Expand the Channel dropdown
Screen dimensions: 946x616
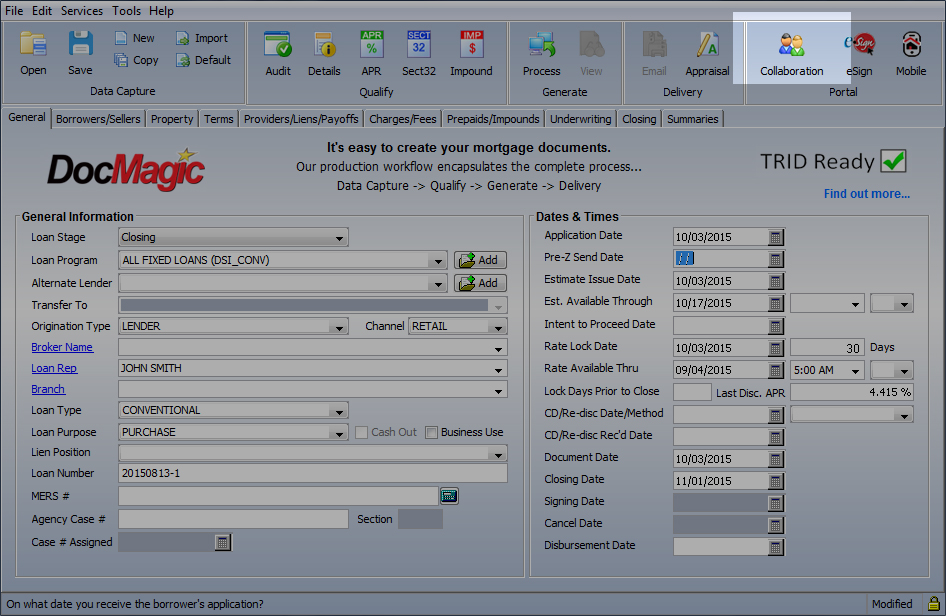pyautogui.click(x=497, y=327)
